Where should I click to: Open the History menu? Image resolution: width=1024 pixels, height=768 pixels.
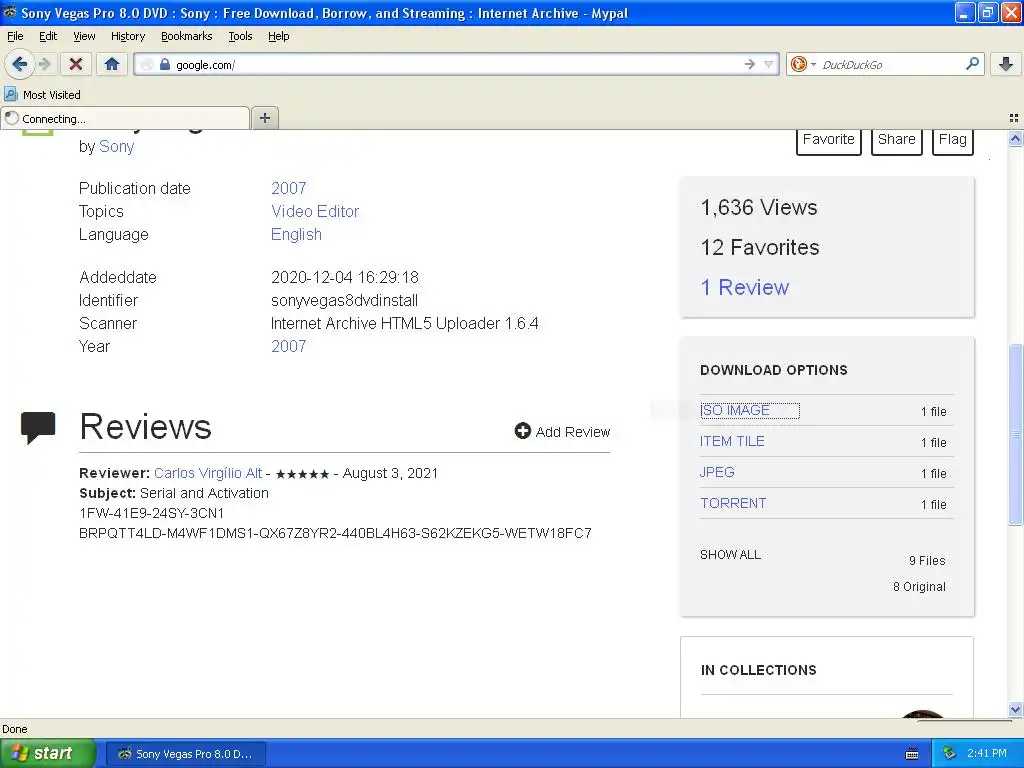[x=127, y=36]
